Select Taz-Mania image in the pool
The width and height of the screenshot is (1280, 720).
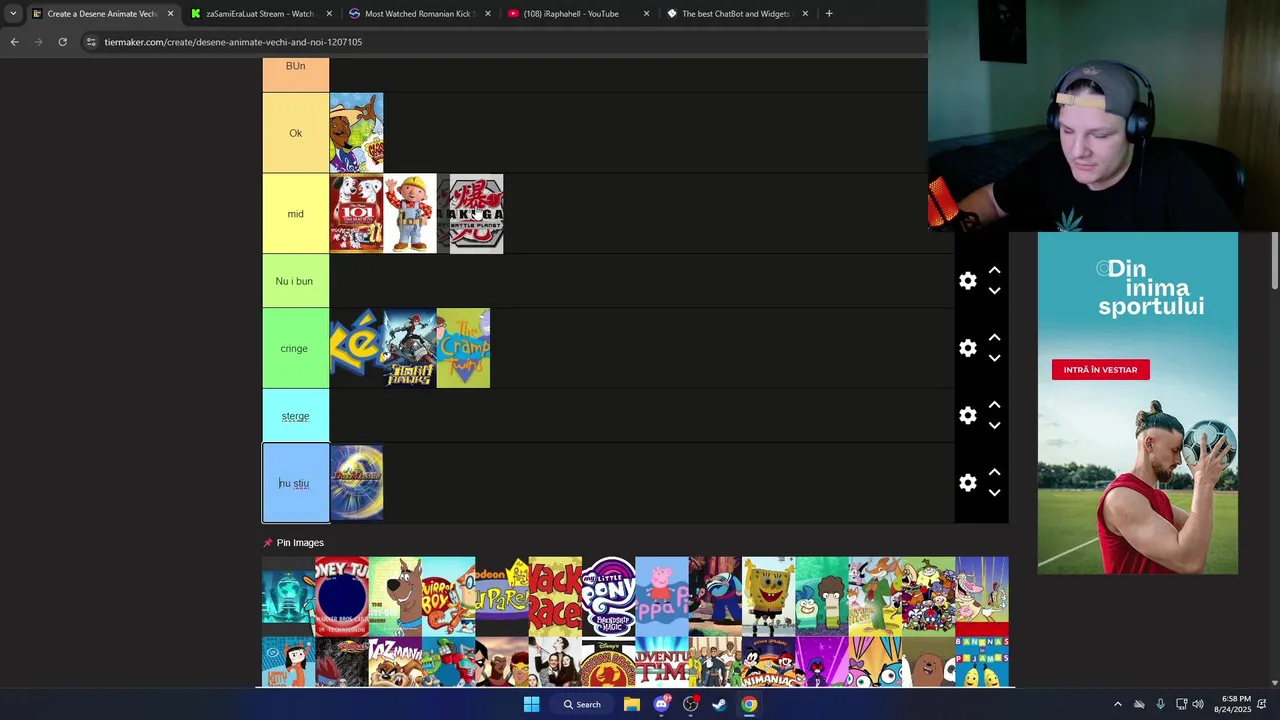pyautogui.click(x=395, y=662)
